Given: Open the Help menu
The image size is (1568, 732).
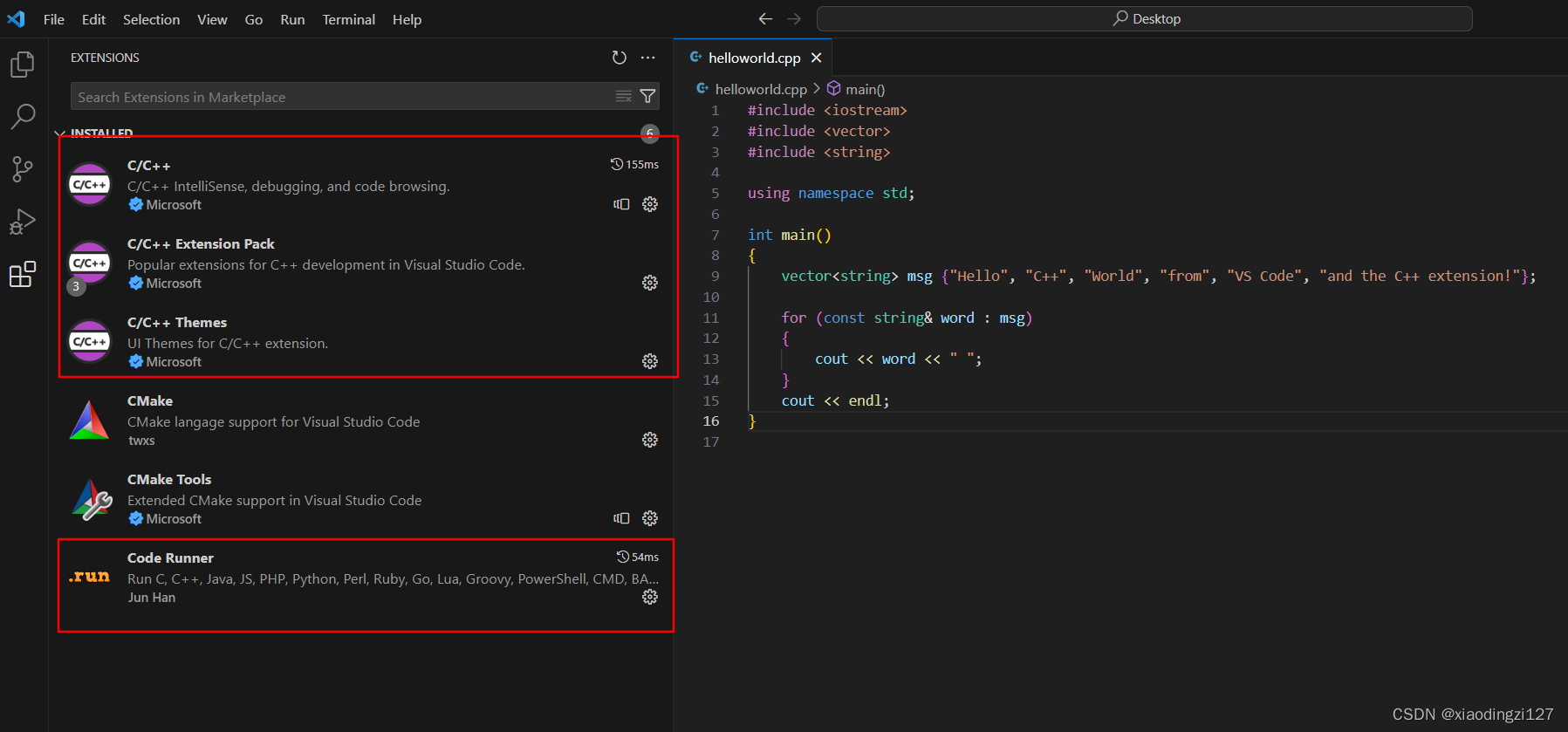Looking at the screenshot, I should coord(407,19).
